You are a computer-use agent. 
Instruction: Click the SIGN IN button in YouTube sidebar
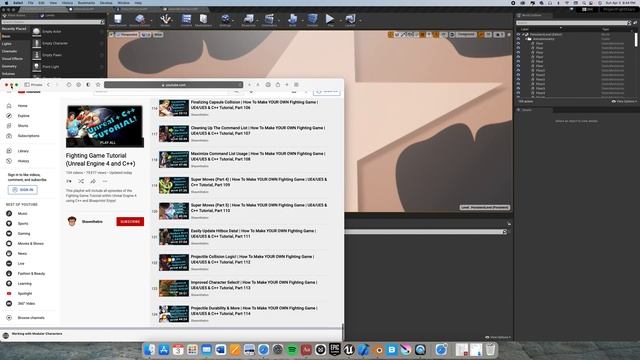click(22, 190)
